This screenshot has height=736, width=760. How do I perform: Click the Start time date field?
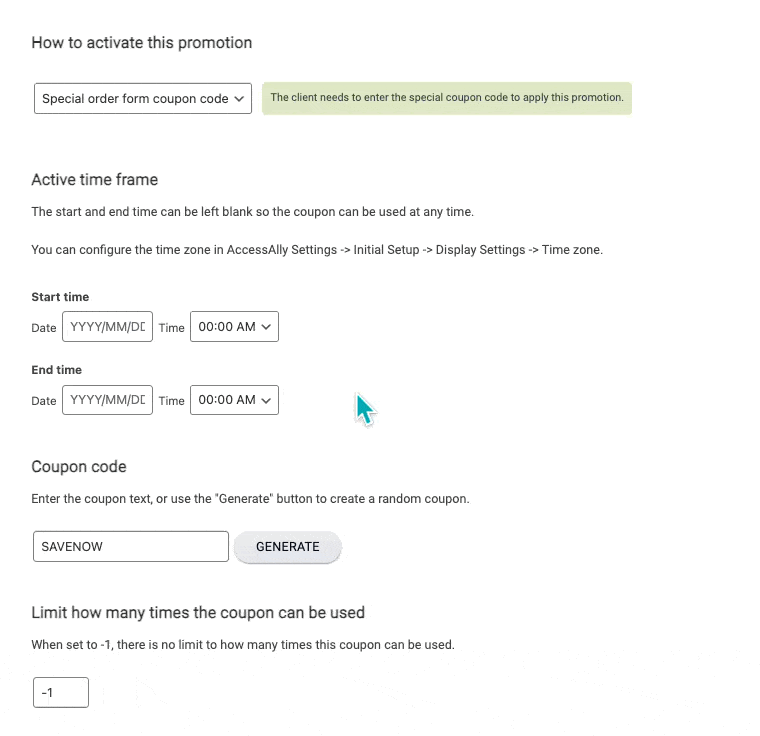[x=107, y=327]
